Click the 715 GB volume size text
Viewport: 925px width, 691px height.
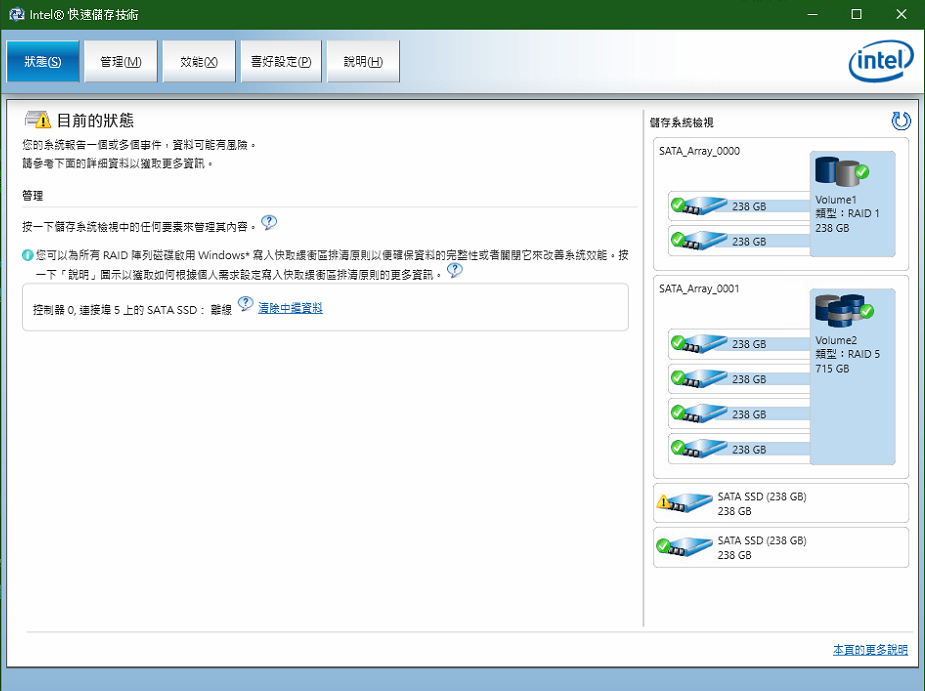point(832,369)
